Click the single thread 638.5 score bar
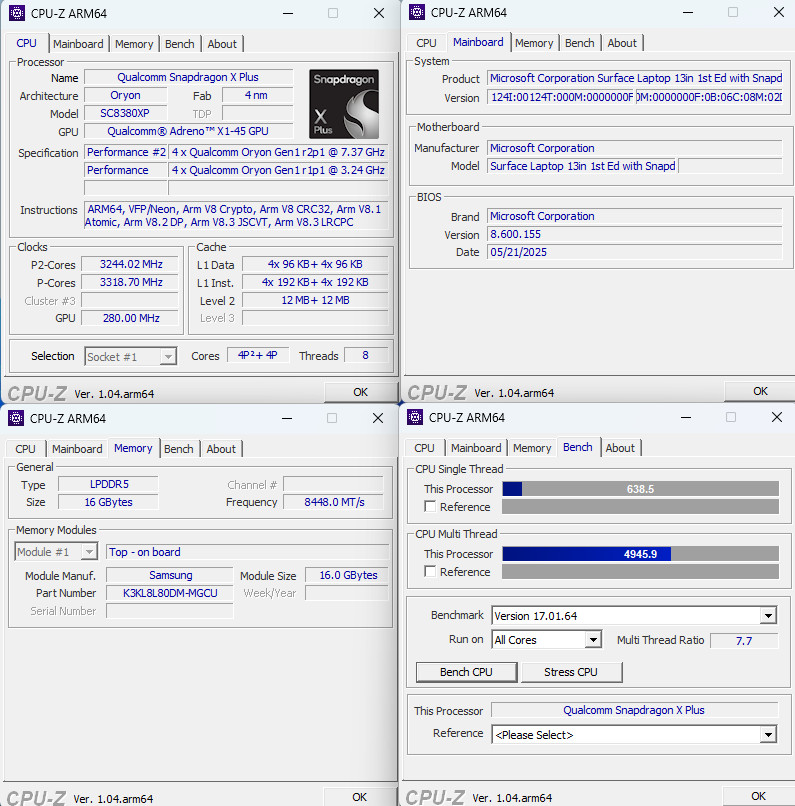Screen dimensions: 795x806 [640, 489]
